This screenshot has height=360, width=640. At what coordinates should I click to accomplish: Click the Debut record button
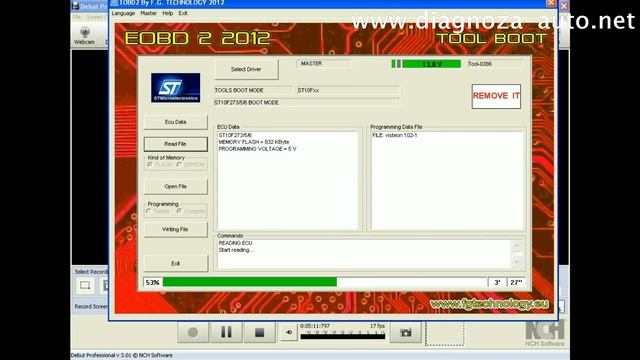tap(193, 333)
